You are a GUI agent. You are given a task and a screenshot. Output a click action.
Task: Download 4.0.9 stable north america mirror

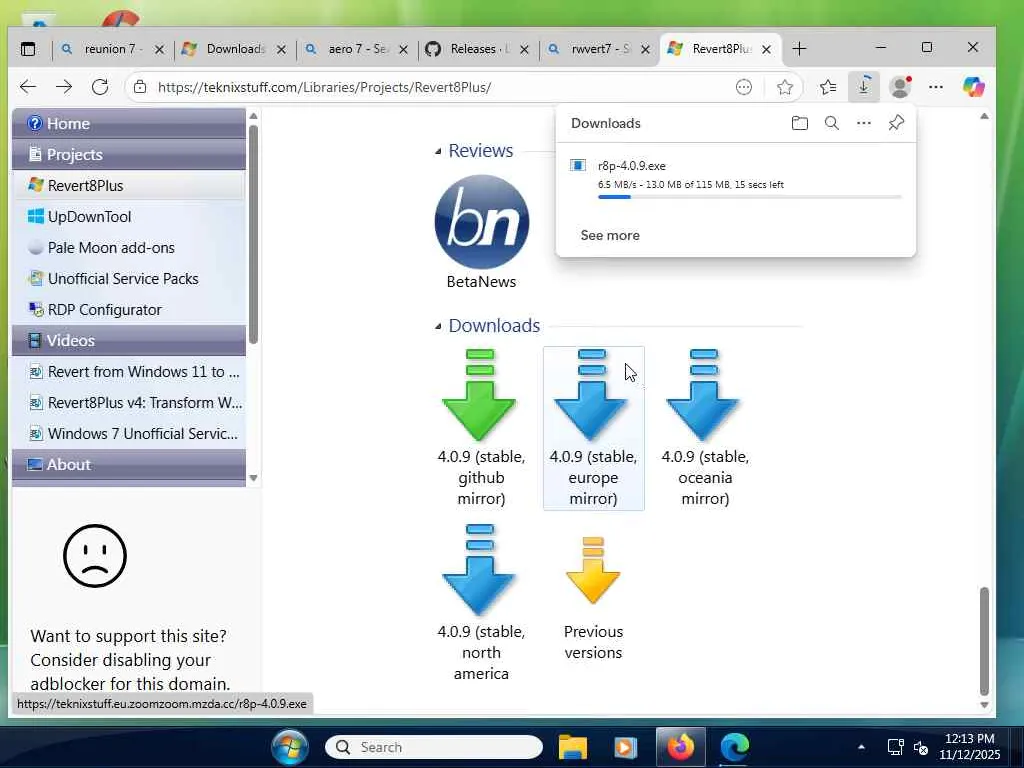481,603
